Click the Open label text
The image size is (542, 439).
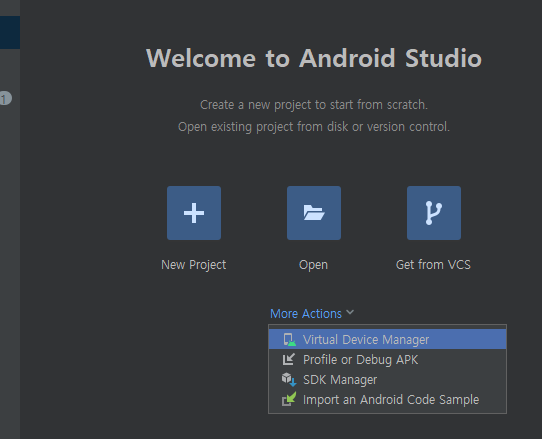click(x=313, y=265)
